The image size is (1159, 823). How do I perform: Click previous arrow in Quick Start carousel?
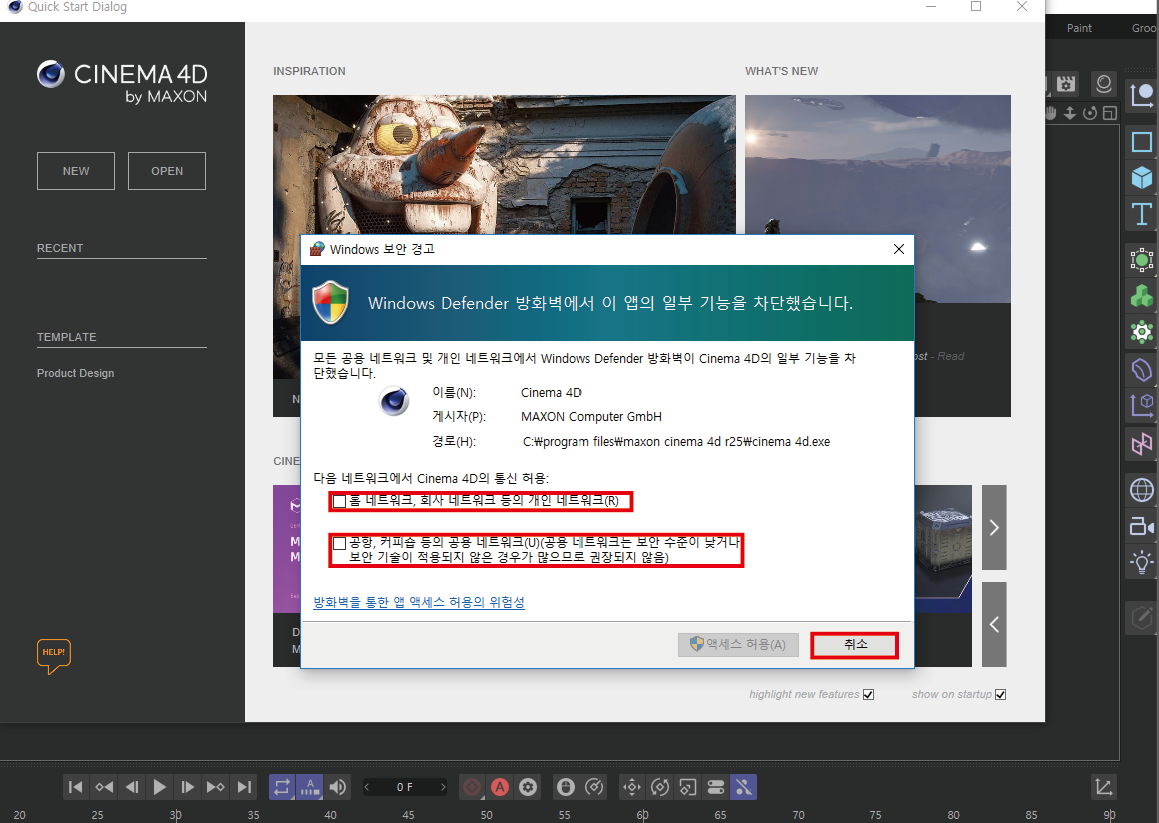pyautogui.click(x=994, y=624)
